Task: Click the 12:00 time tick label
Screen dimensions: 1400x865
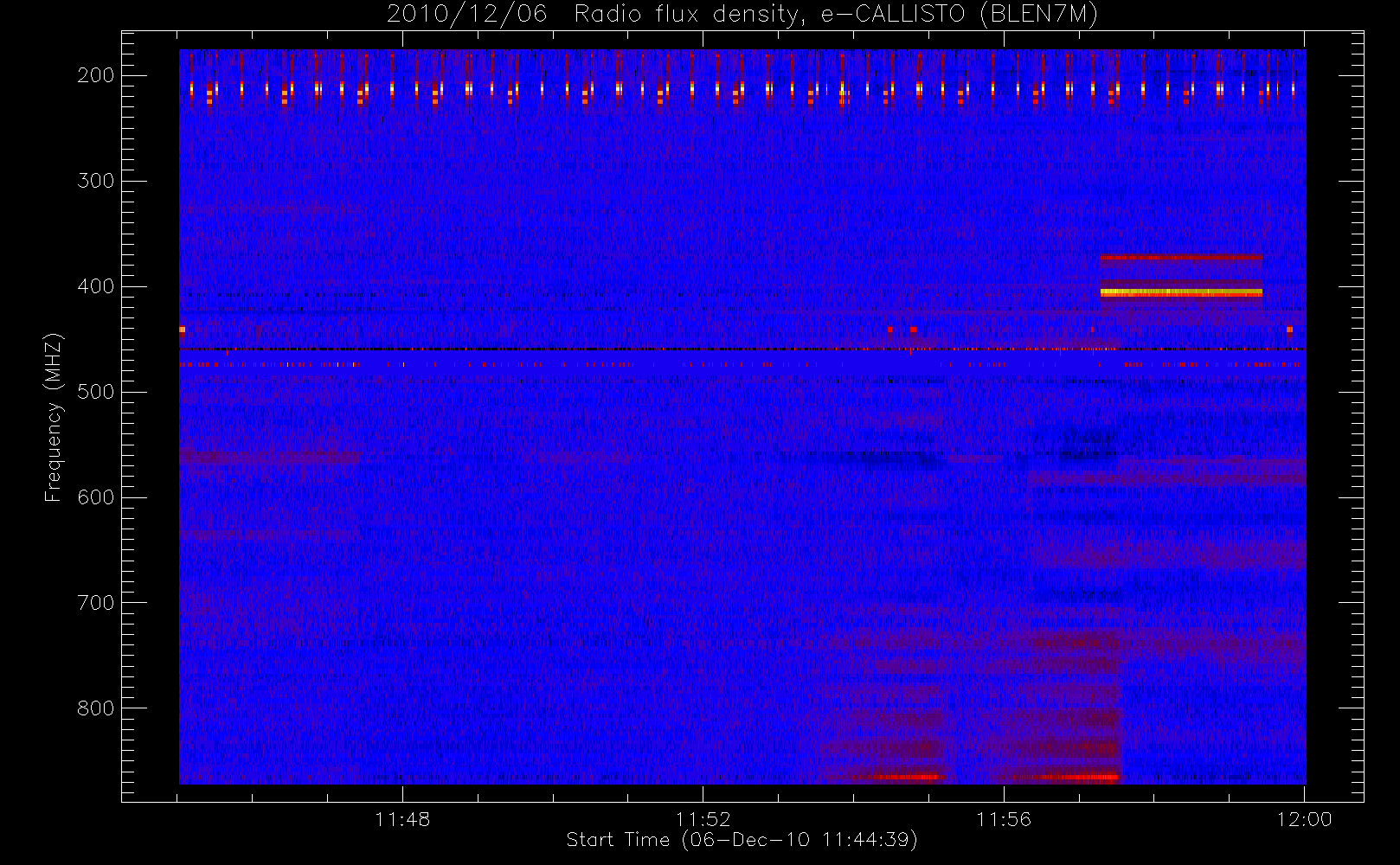Action: [x=1304, y=819]
